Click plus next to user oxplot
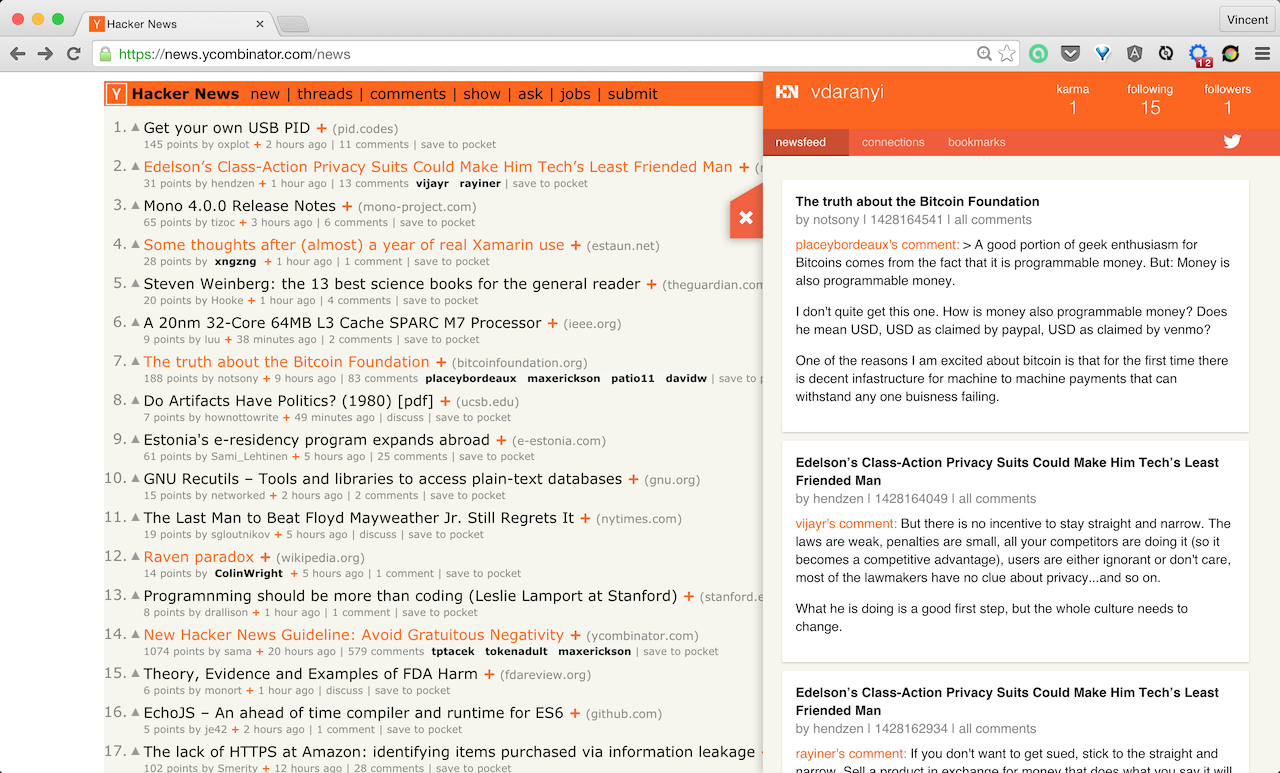This screenshot has width=1280, height=773. pyautogui.click(x=257, y=144)
